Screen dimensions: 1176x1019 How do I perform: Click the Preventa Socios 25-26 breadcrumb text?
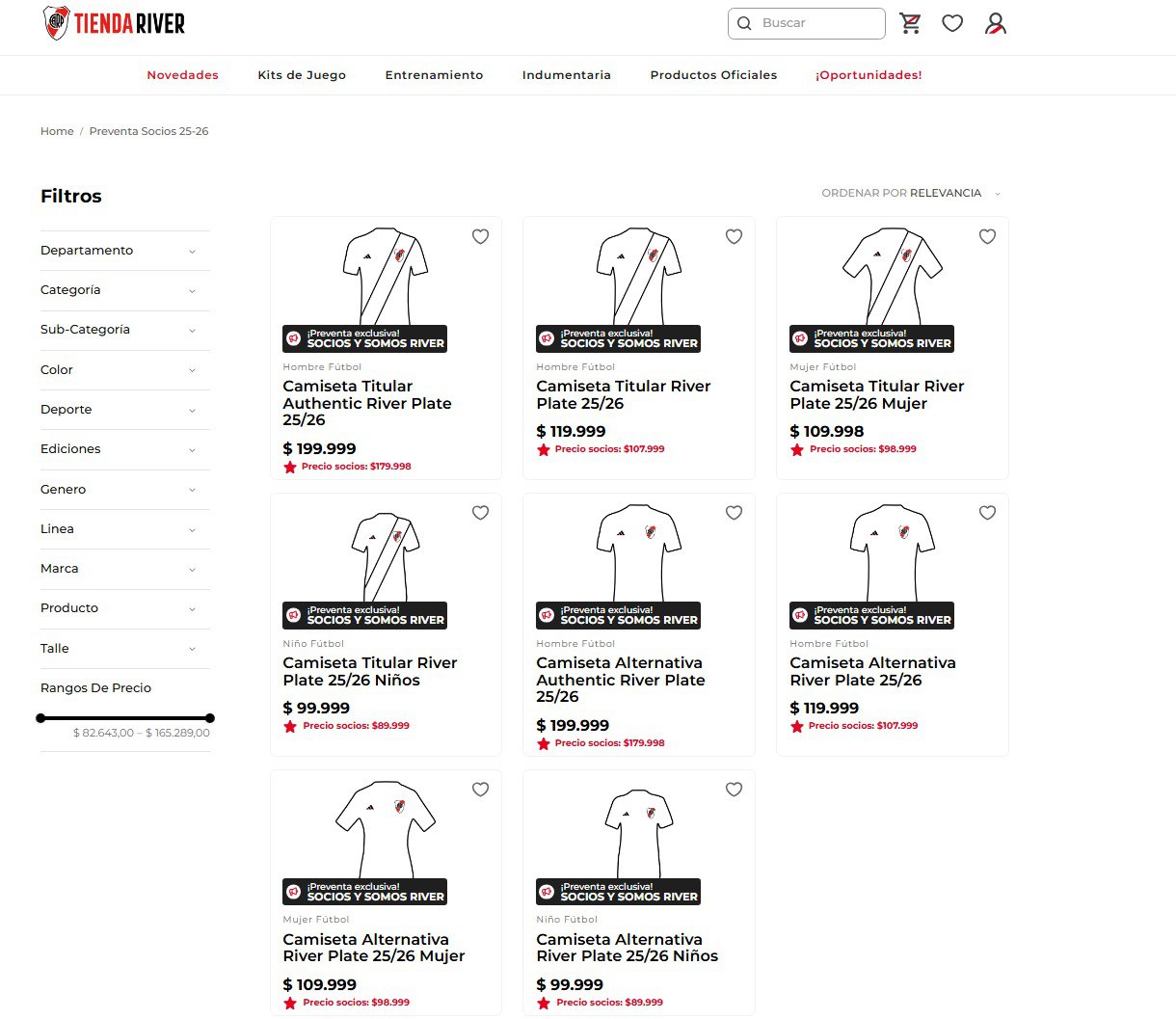pos(148,131)
